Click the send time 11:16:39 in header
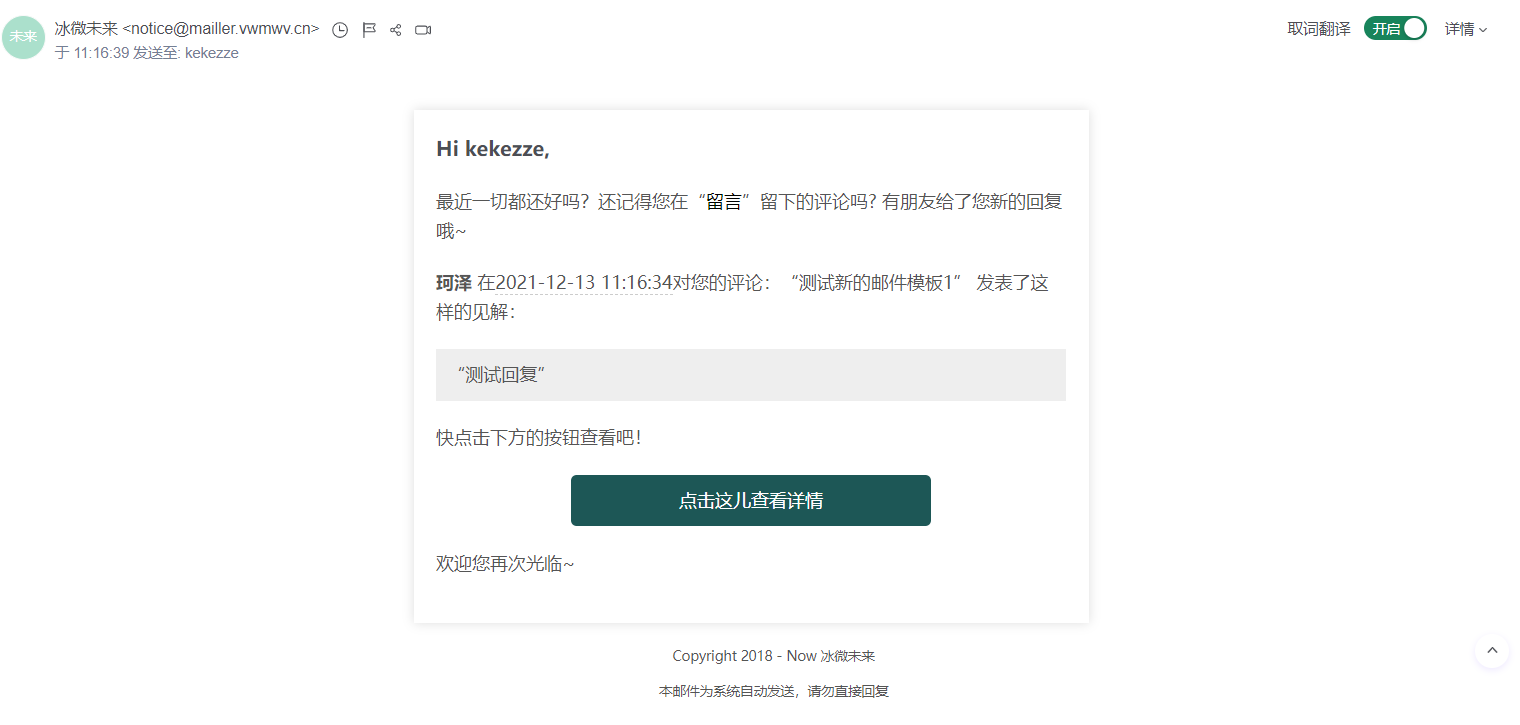1520x725 pixels. (x=101, y=53)
